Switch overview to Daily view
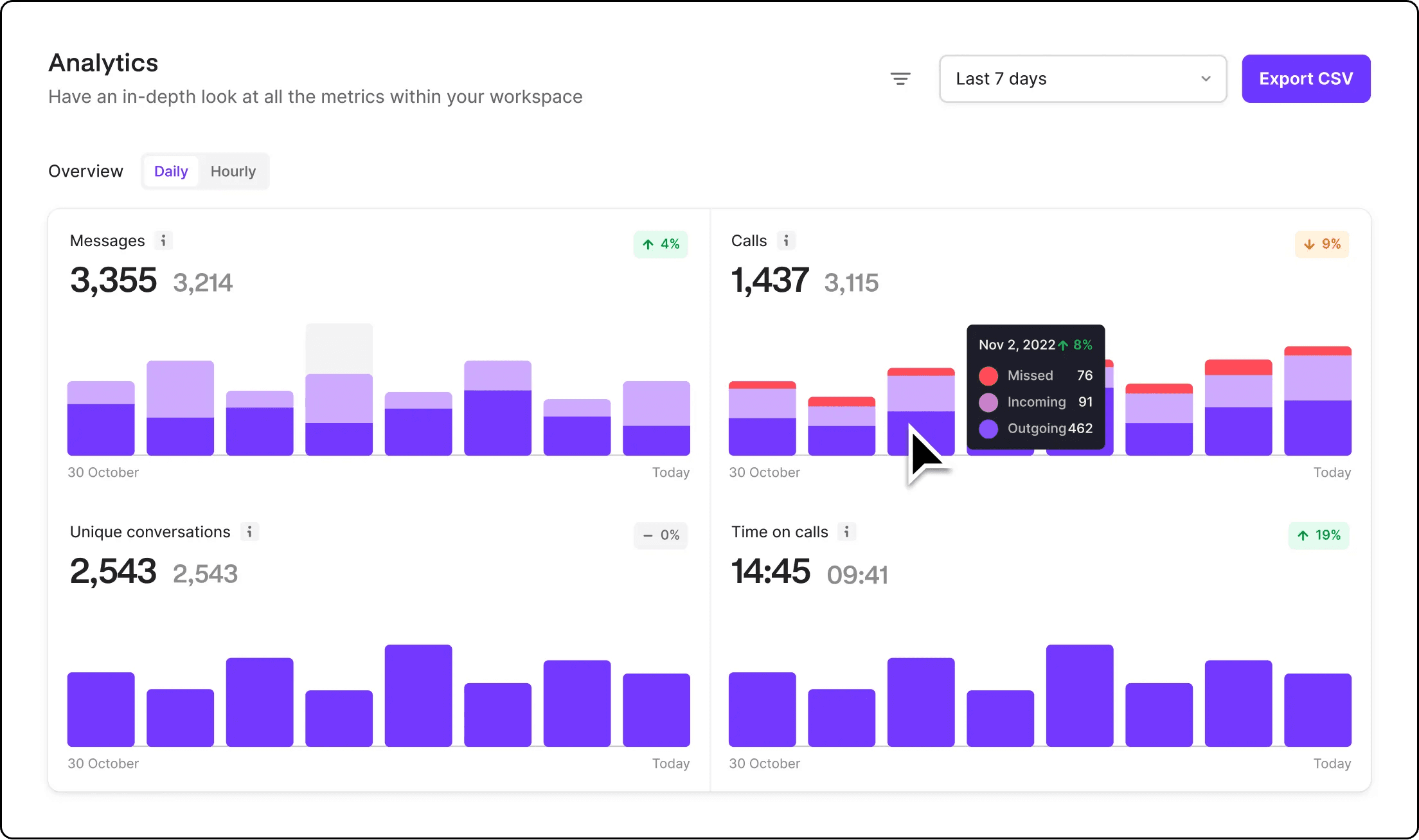The width and height of the screenshot is (1419, 840). click(x=171, y=172)
